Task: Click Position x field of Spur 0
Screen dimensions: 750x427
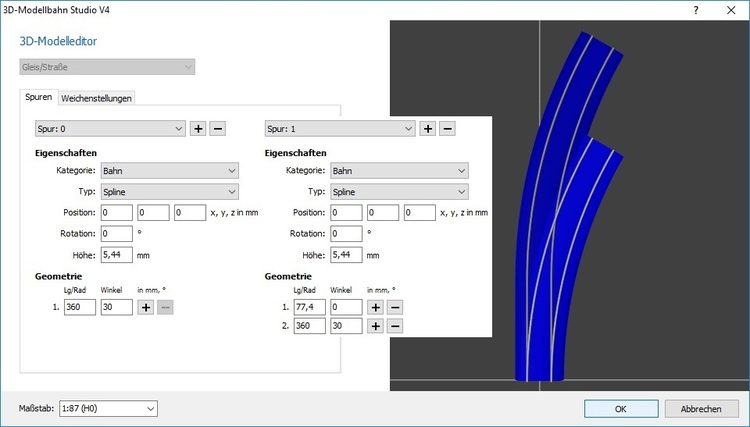Action: click(117, 213)
